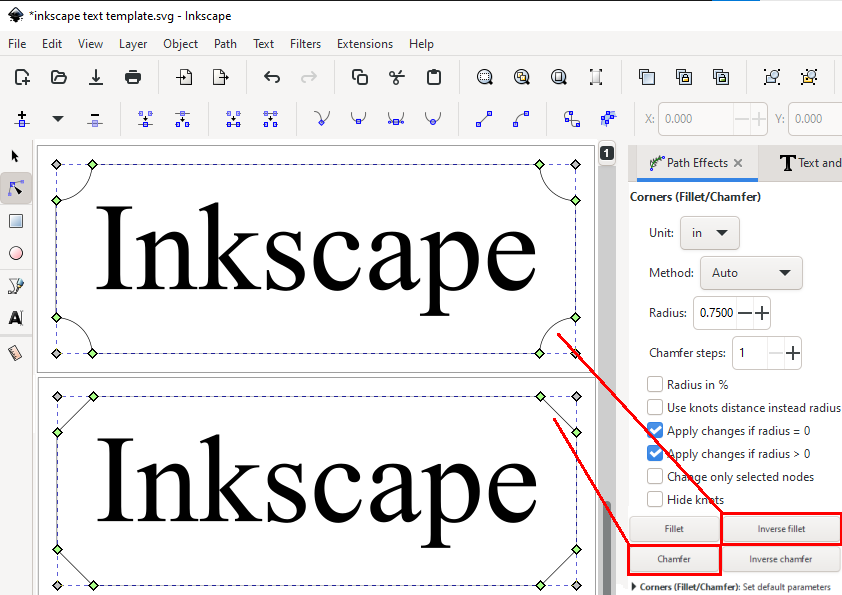Make selected nodes smooth
842x595 pixels.
pyautogui.click(x=358, y=119)
